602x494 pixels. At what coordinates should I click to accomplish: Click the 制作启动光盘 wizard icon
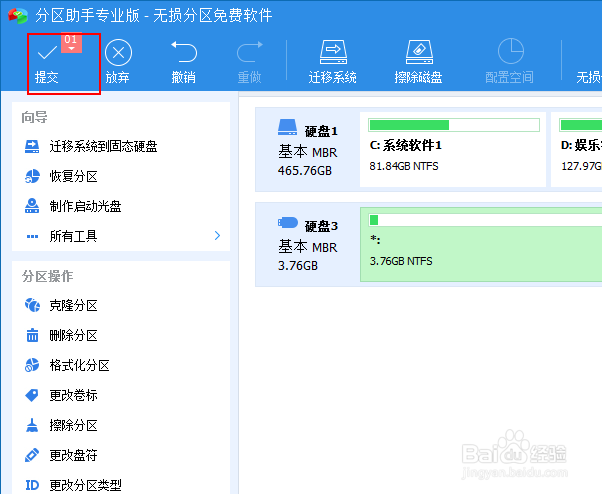click(32, 206)
